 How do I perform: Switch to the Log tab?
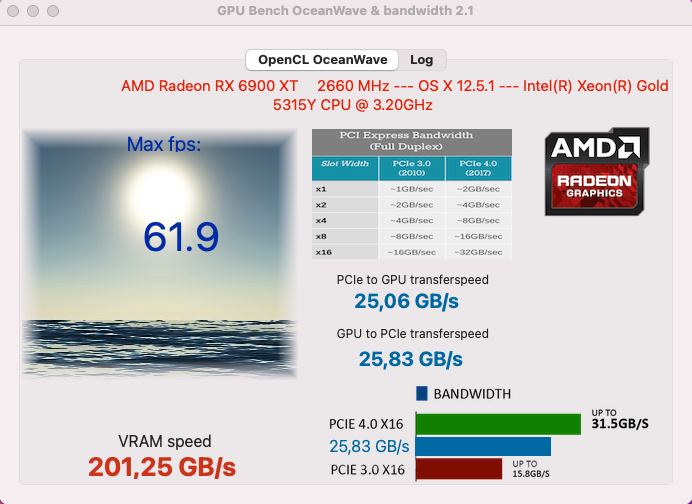[x=422, y=60]
